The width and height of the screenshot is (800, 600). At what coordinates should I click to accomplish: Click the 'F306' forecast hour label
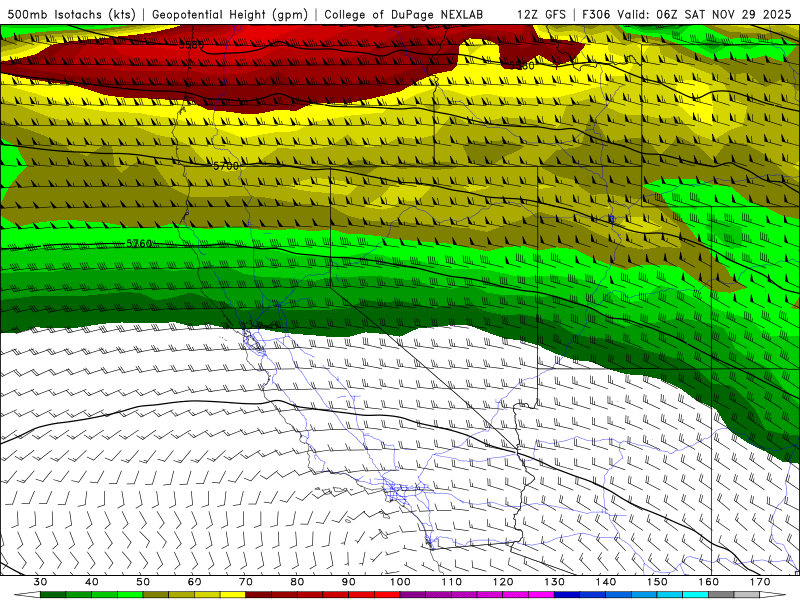(596, 14)
